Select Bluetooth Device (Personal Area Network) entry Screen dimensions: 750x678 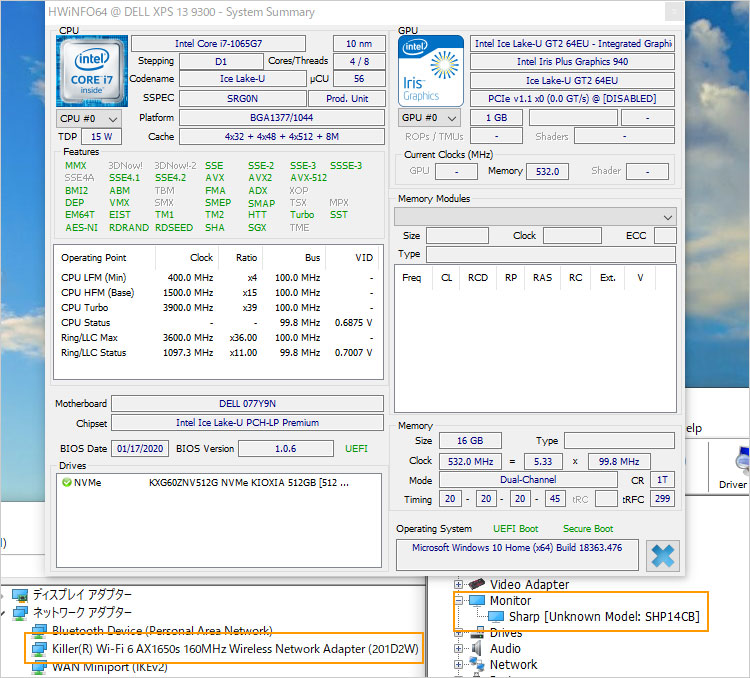[162, 631]
